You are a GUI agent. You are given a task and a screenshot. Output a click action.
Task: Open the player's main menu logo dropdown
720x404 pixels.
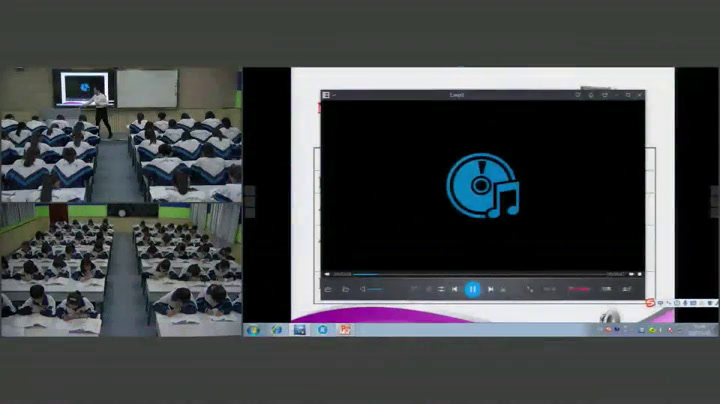click(x=327, y=95)
